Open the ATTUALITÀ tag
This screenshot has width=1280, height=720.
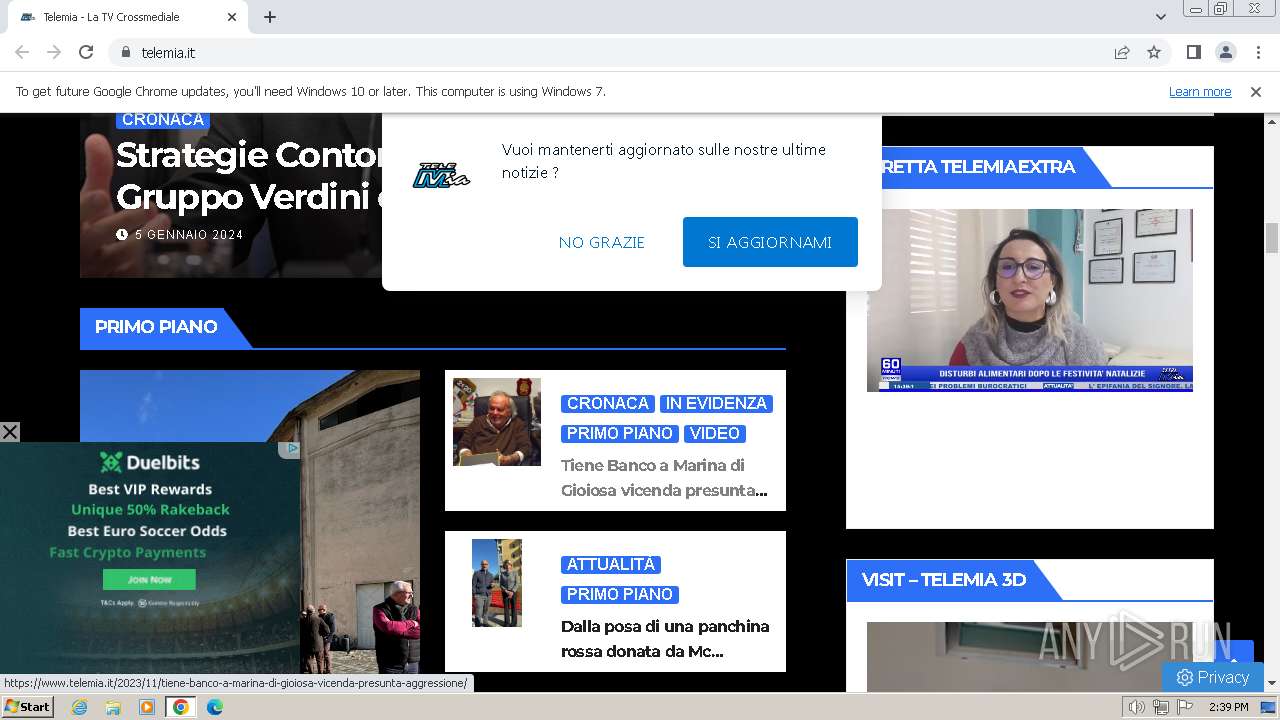point(611,565)
